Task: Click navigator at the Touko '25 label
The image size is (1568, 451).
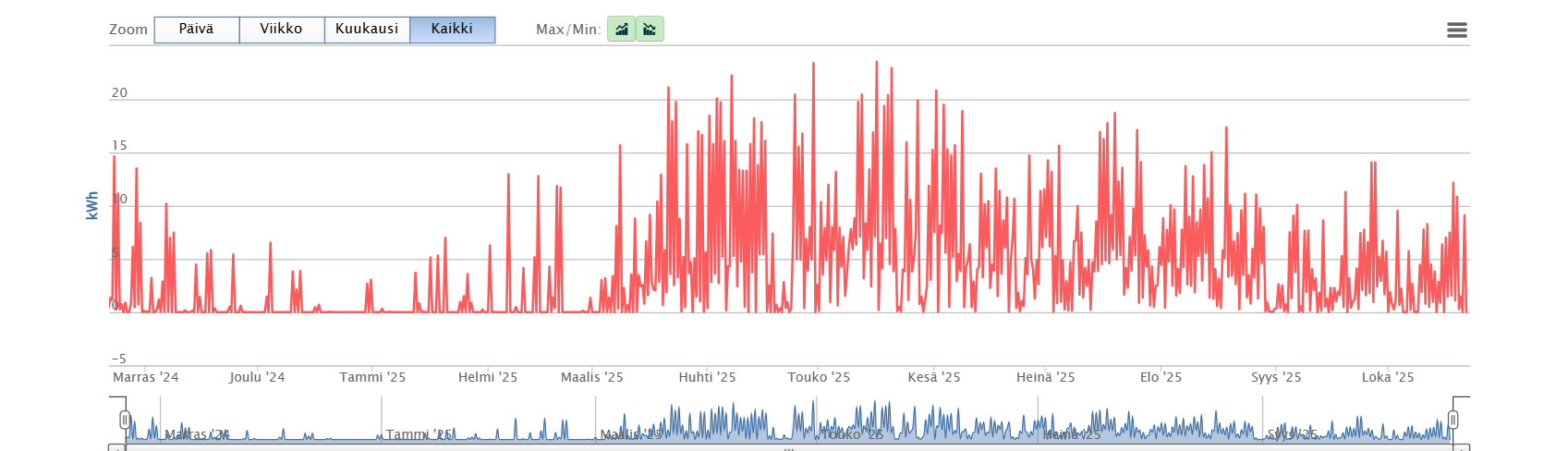Action: (x=851, y=434)
